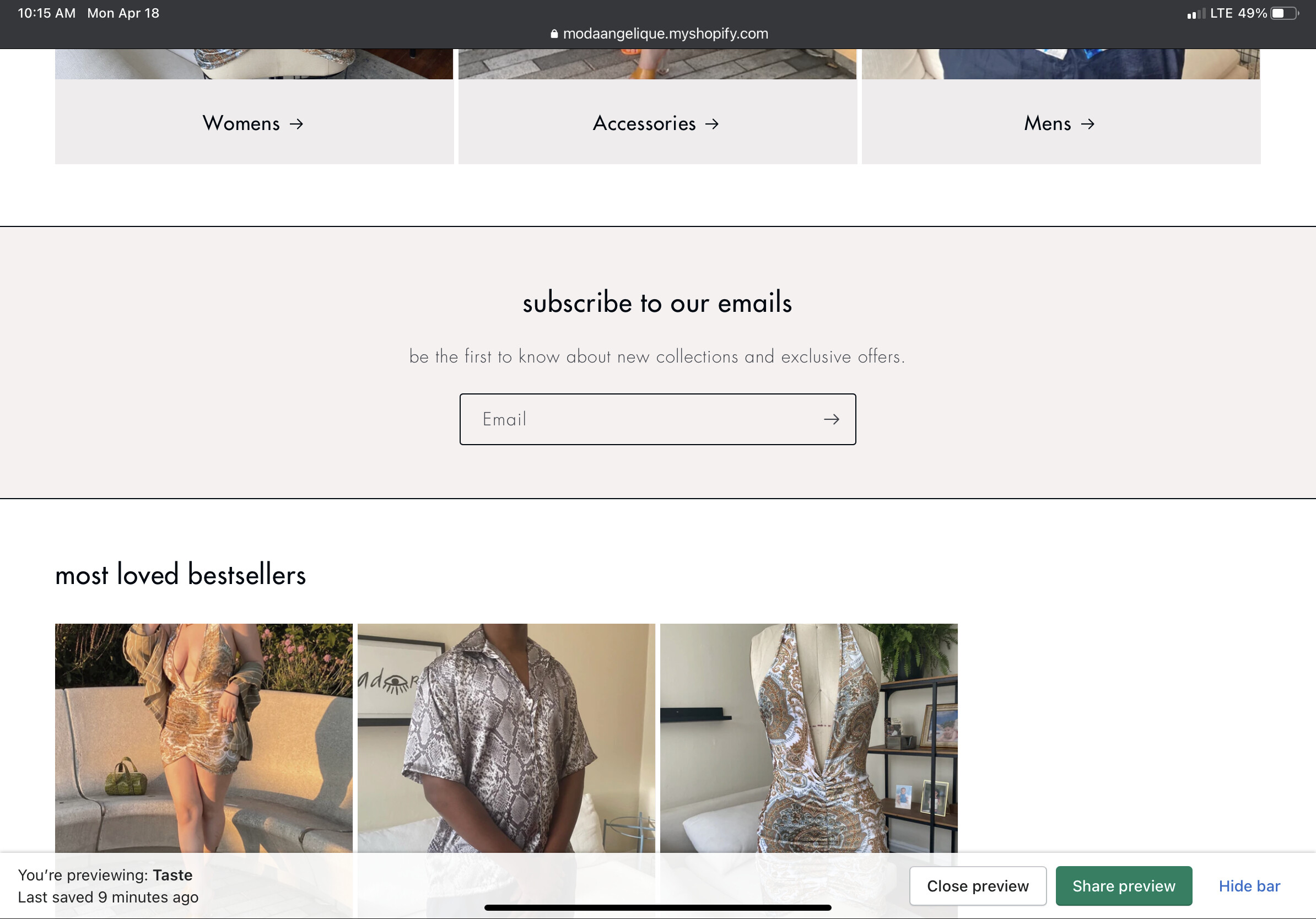The image size is (1316, 919).
Task: Tap the battery indicator in status bar
Action: [x=1285, y=13]
